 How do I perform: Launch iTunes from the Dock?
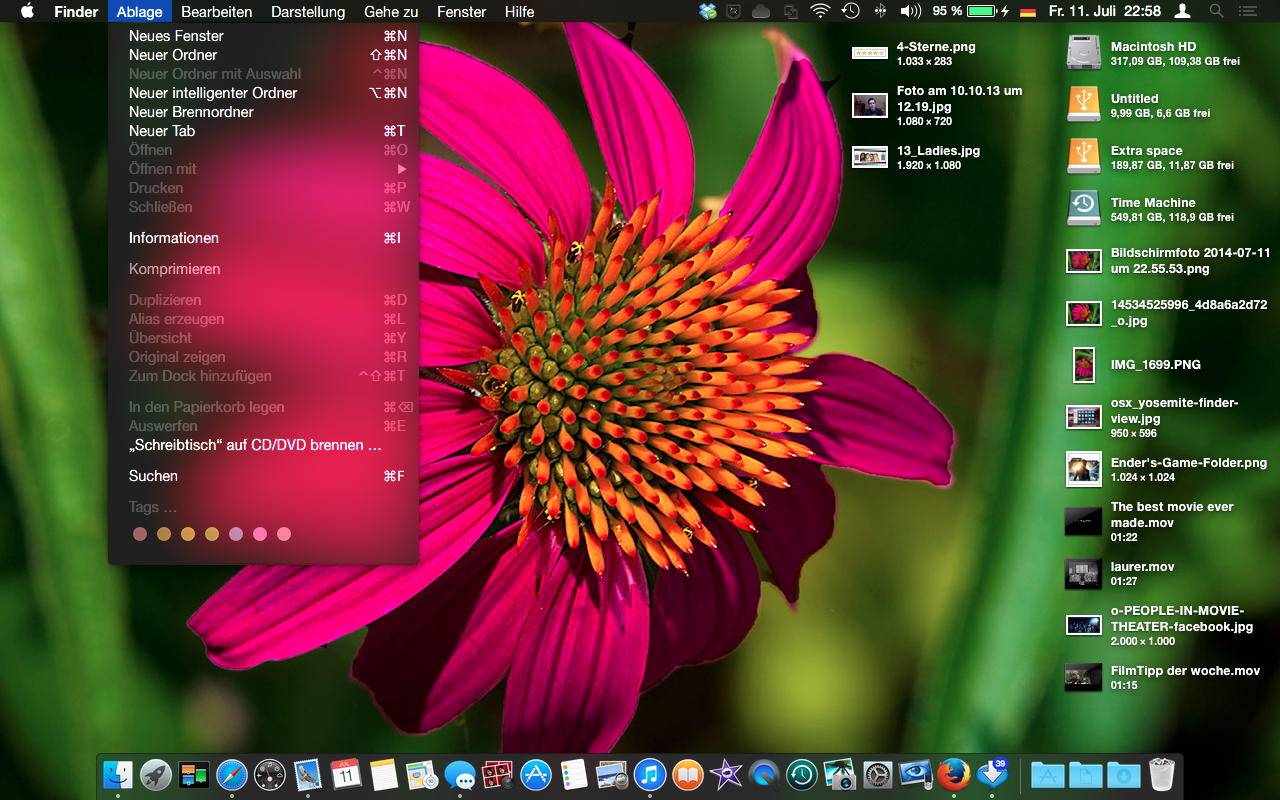click(650, 775)
